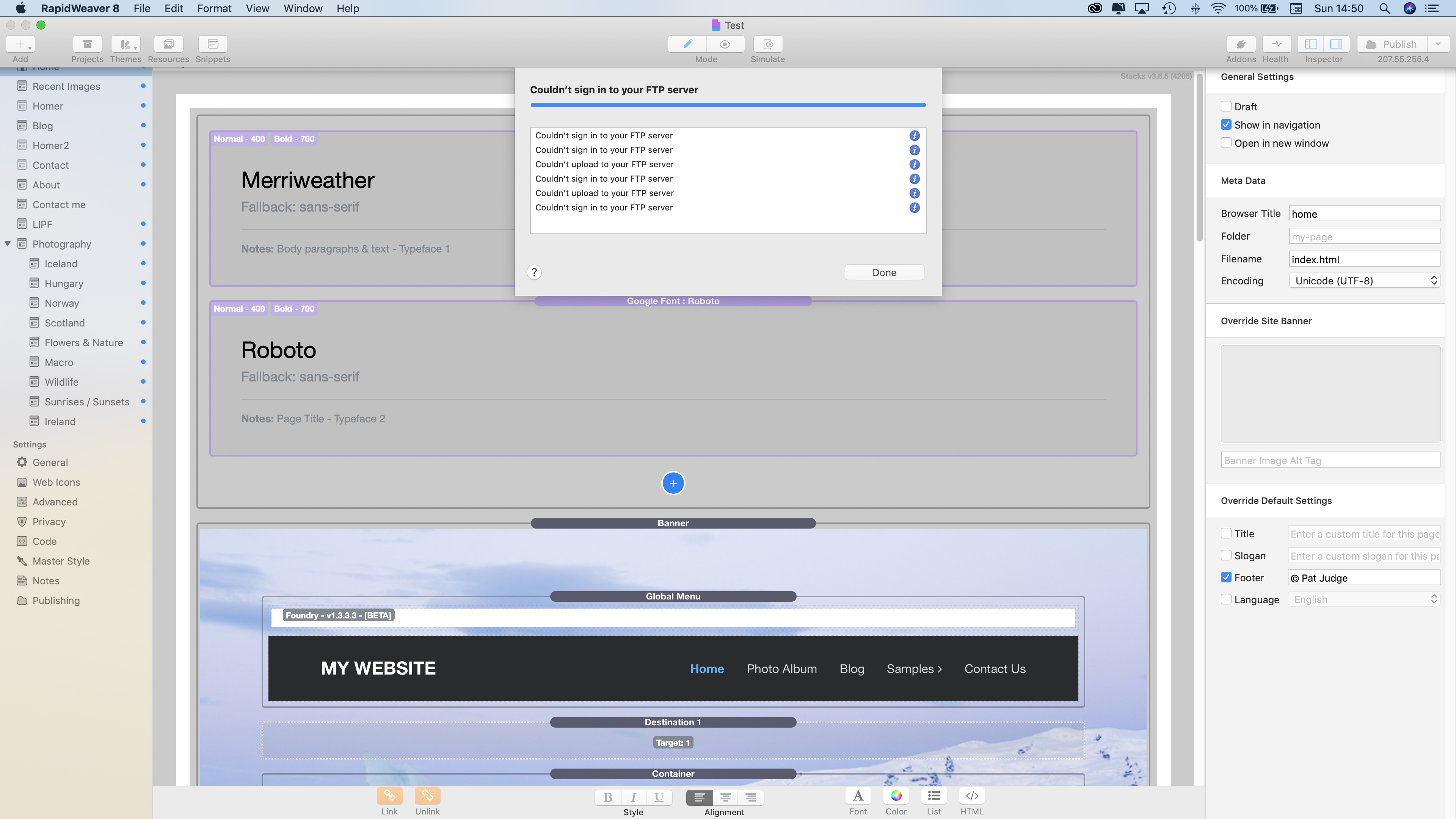Disable the Footer override checkbox
1456x819 pixels.
click(x=1226, y=577)
